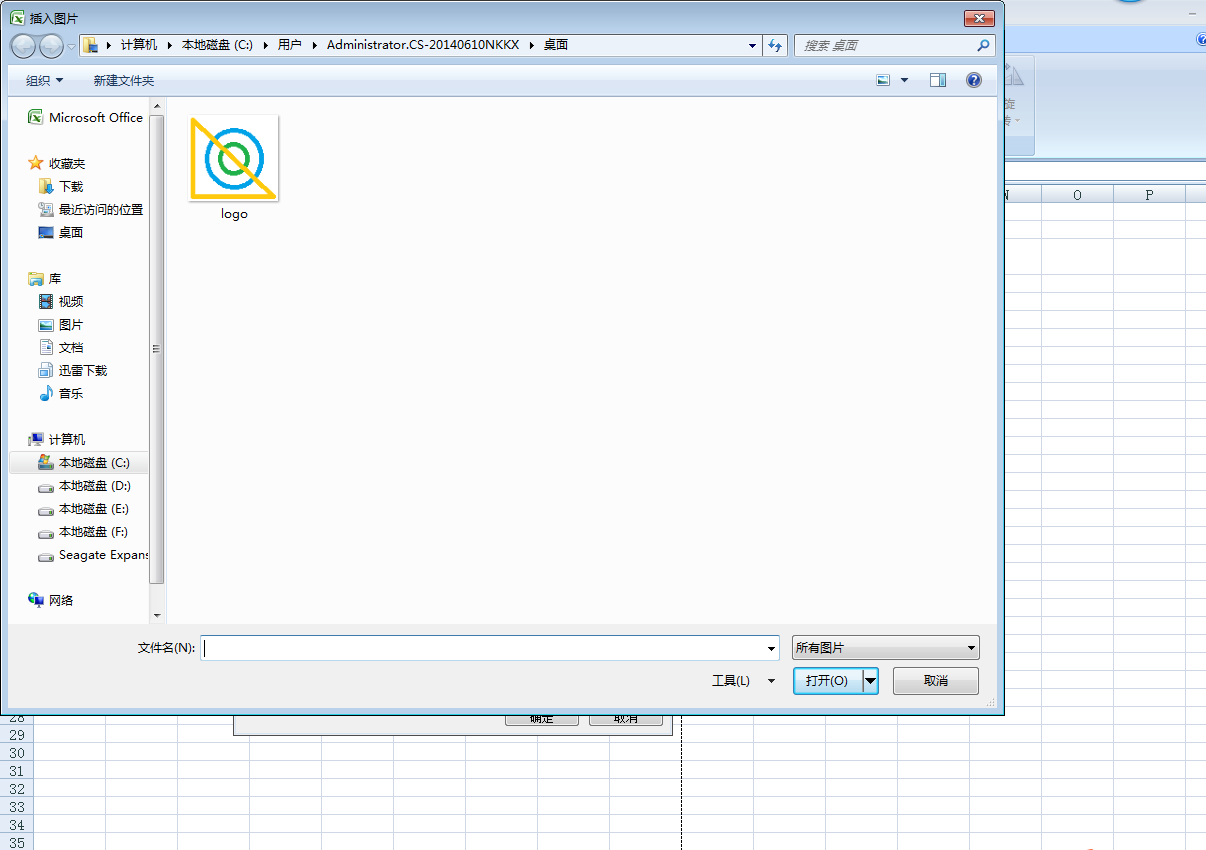The height and width of the screenshot is (850, 1206).
Task: Click the 文档 library icon
Action: point(46,347)
